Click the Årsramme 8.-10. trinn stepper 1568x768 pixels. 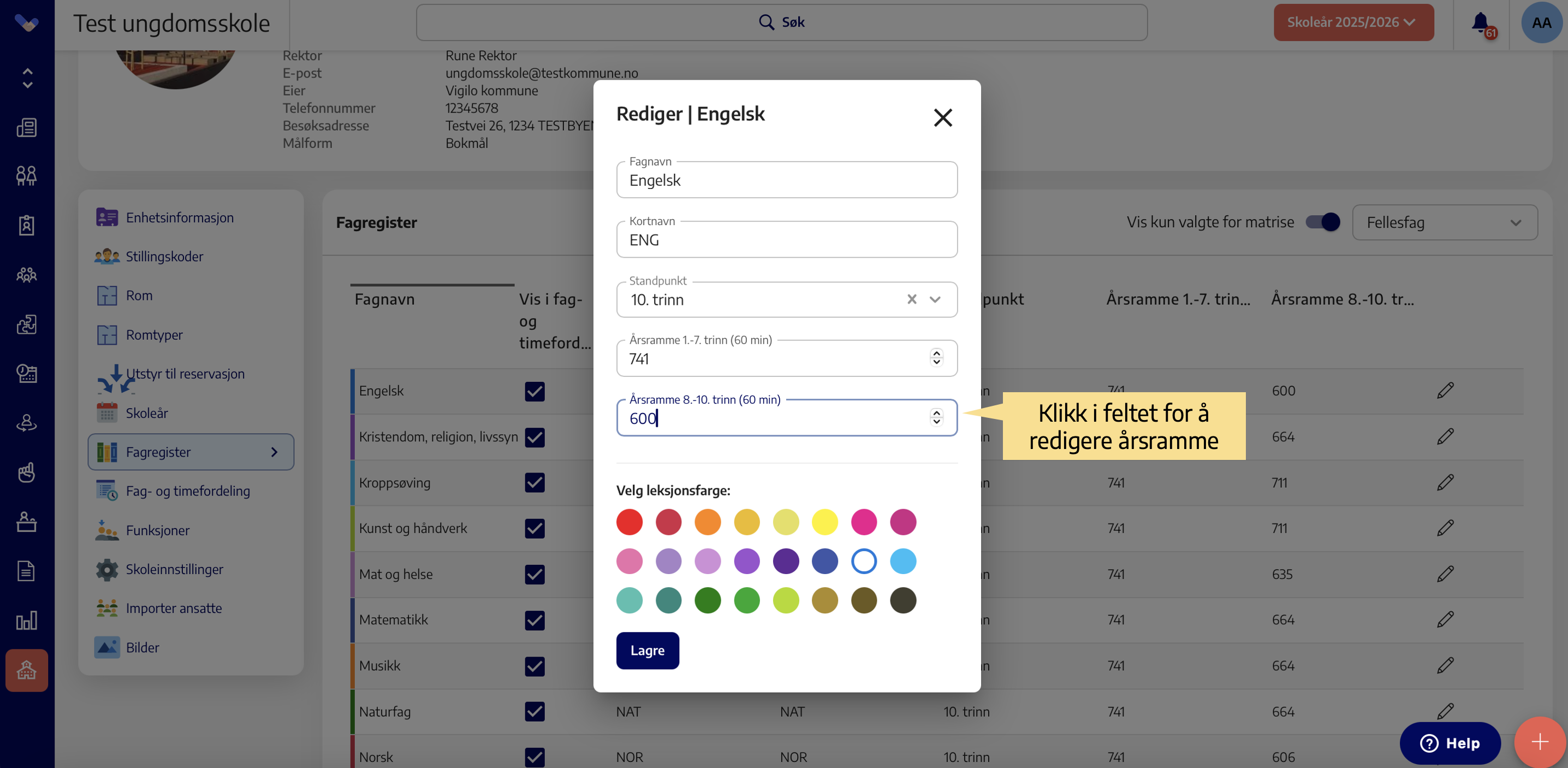[936, 418]
